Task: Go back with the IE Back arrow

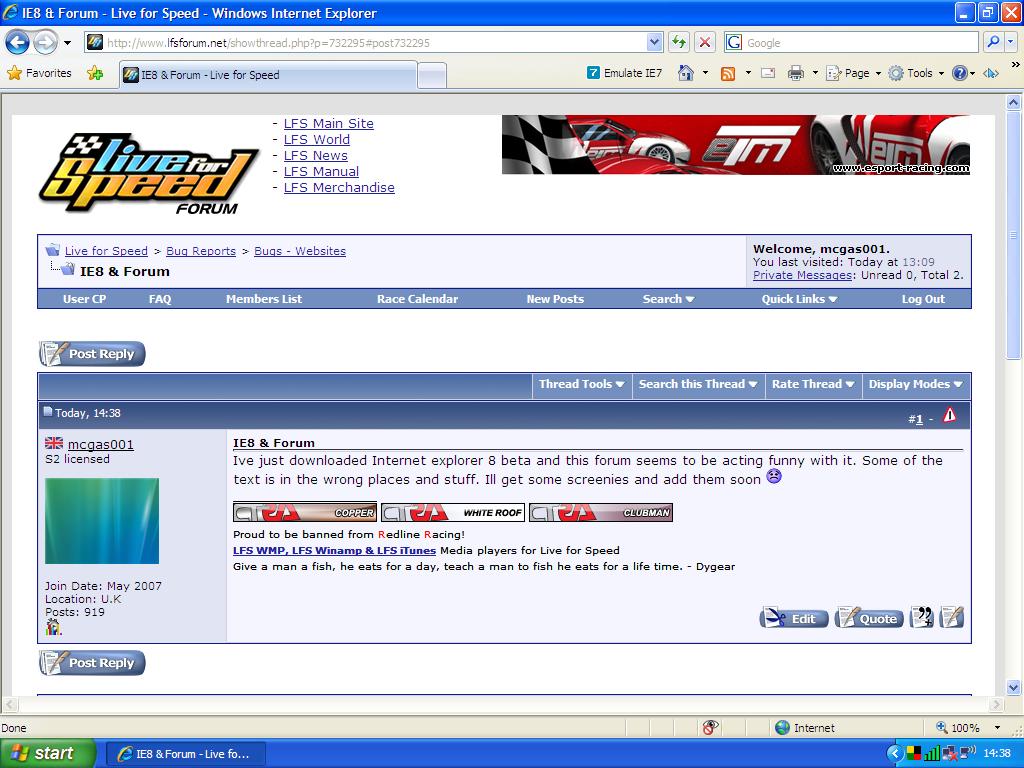Action: [x=17, y=43]
